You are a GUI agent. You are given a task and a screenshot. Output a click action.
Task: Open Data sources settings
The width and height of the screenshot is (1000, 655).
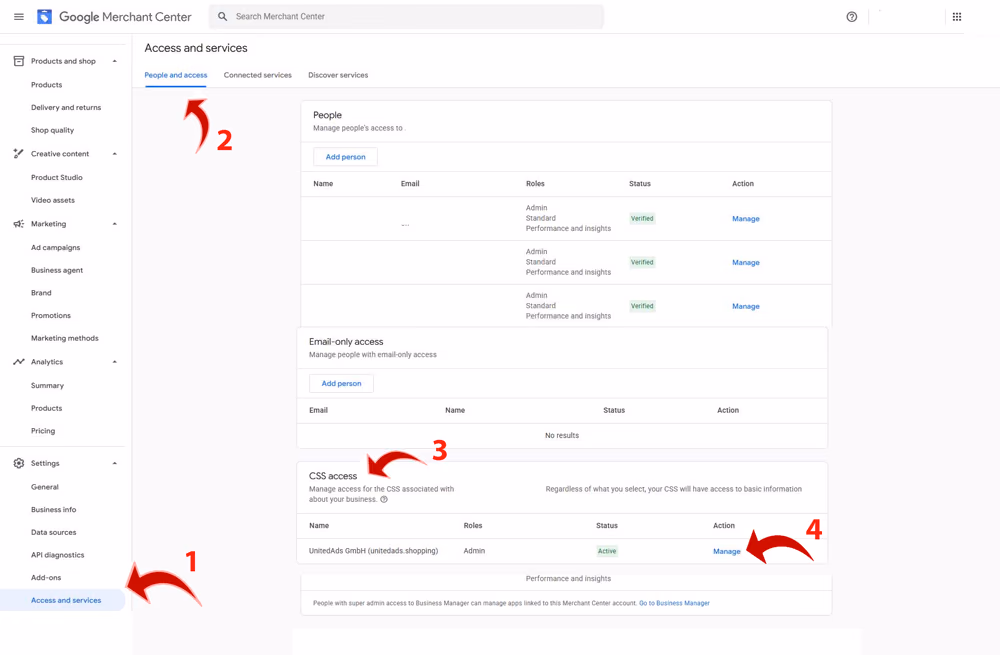click(54, 533)
